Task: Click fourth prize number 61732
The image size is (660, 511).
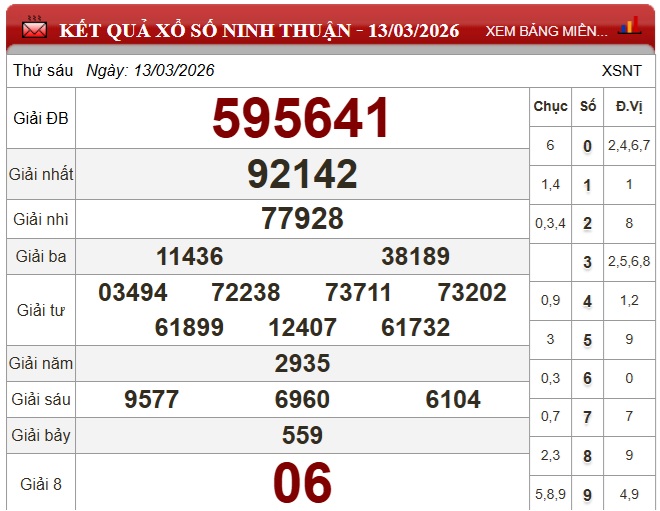Action: pyautogui.click(x=416, y=328)
